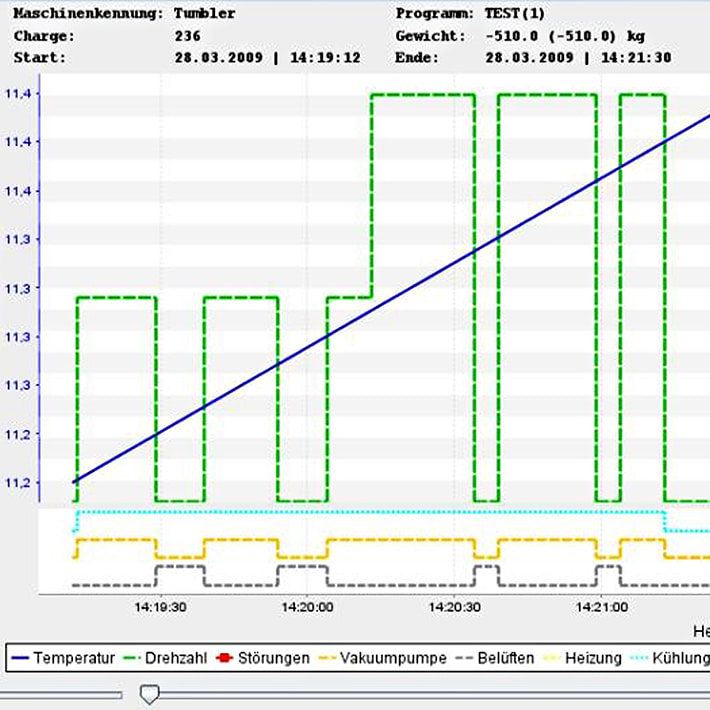Screen dimensions: 710x710
Task: Click the 14:21:00 time axis label
Action: (600, 607)
